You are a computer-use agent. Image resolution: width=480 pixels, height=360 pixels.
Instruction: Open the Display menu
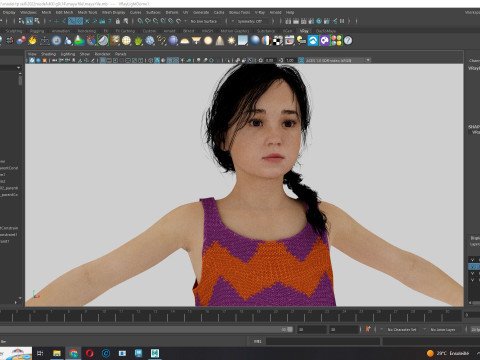[9, 12]
